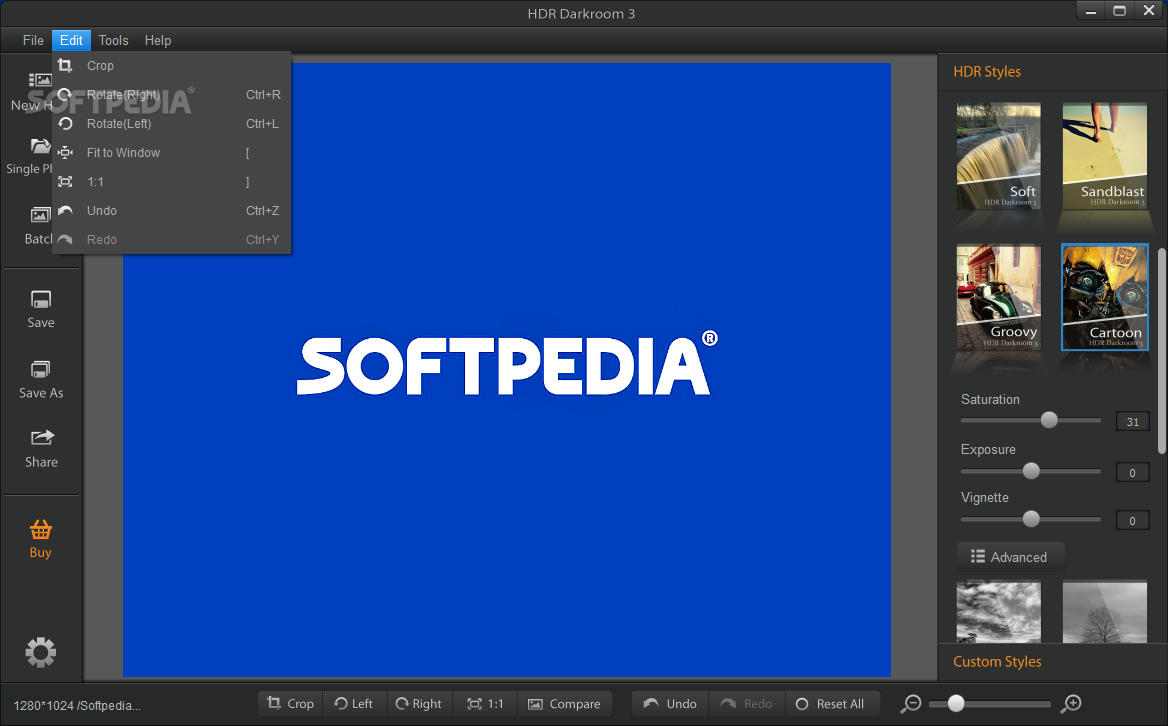The image size is (1168, 726).
Task: Close the open Edit menu
Action: pos(72,40)
